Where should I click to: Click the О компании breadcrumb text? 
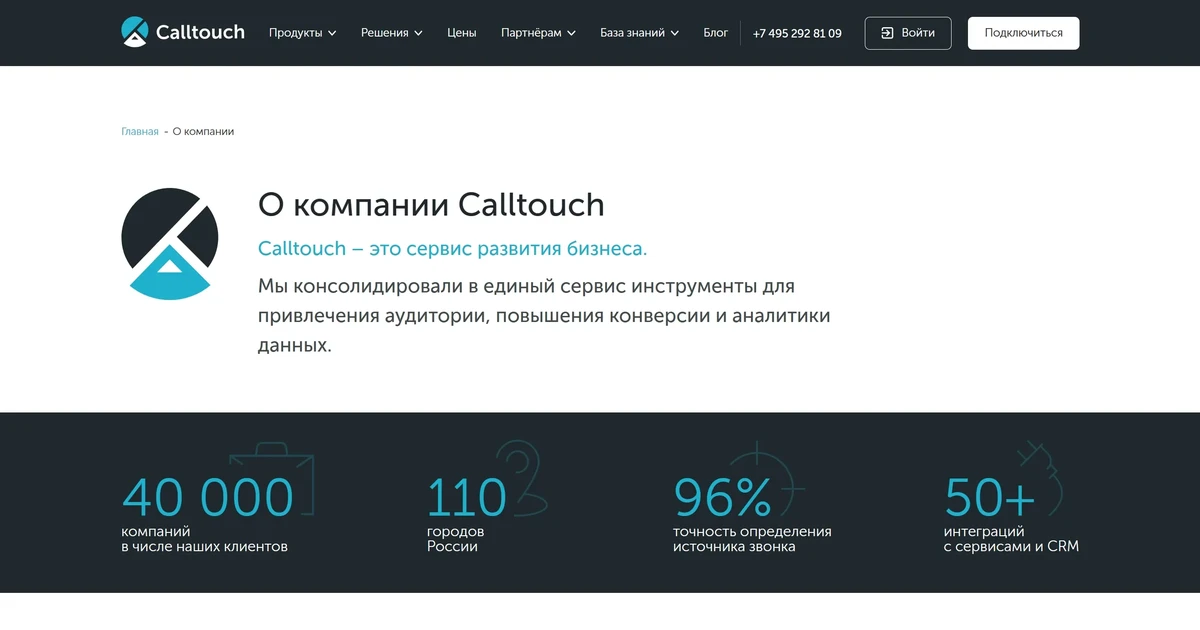tap(203, 131)
